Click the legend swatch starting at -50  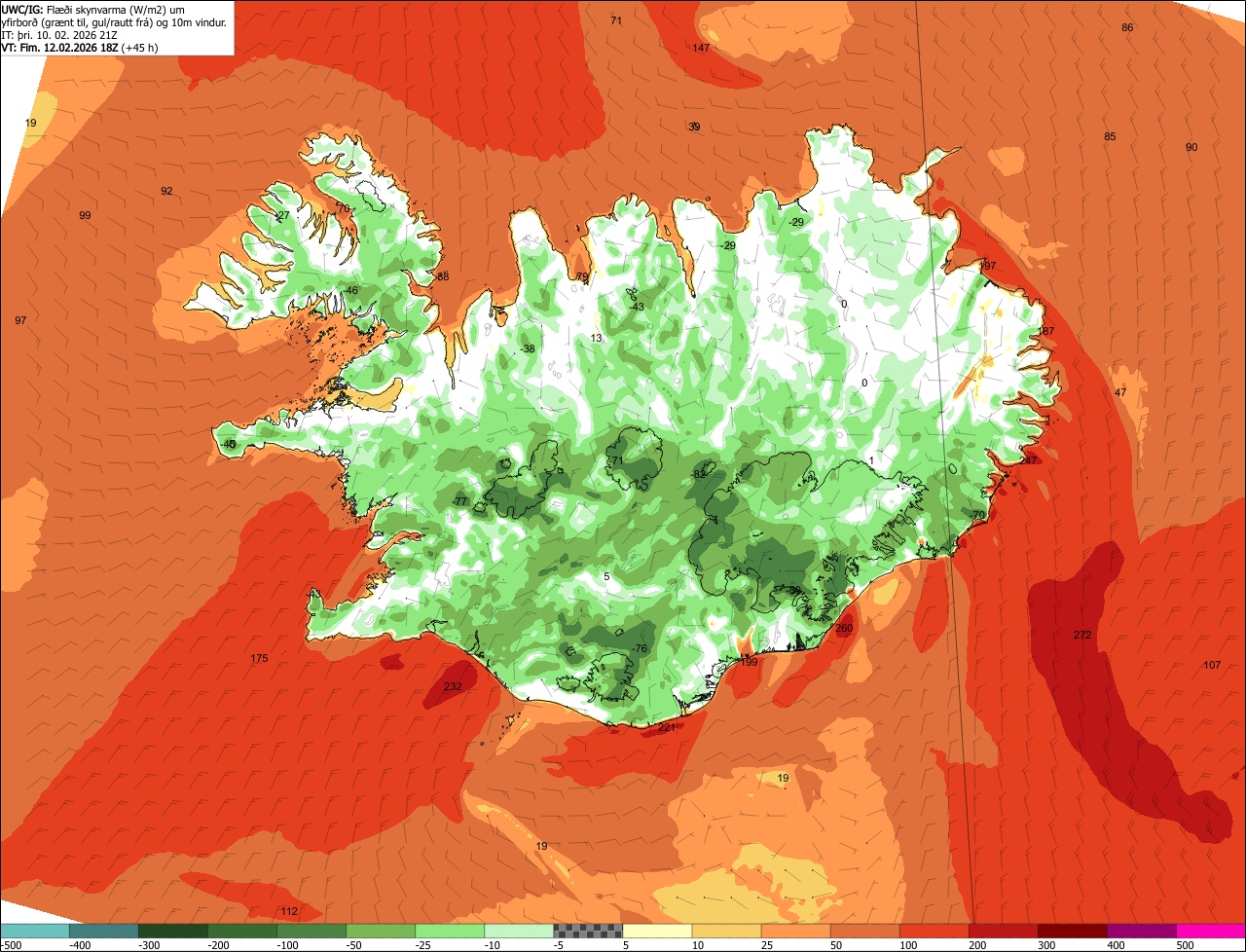tap(381, 931)
